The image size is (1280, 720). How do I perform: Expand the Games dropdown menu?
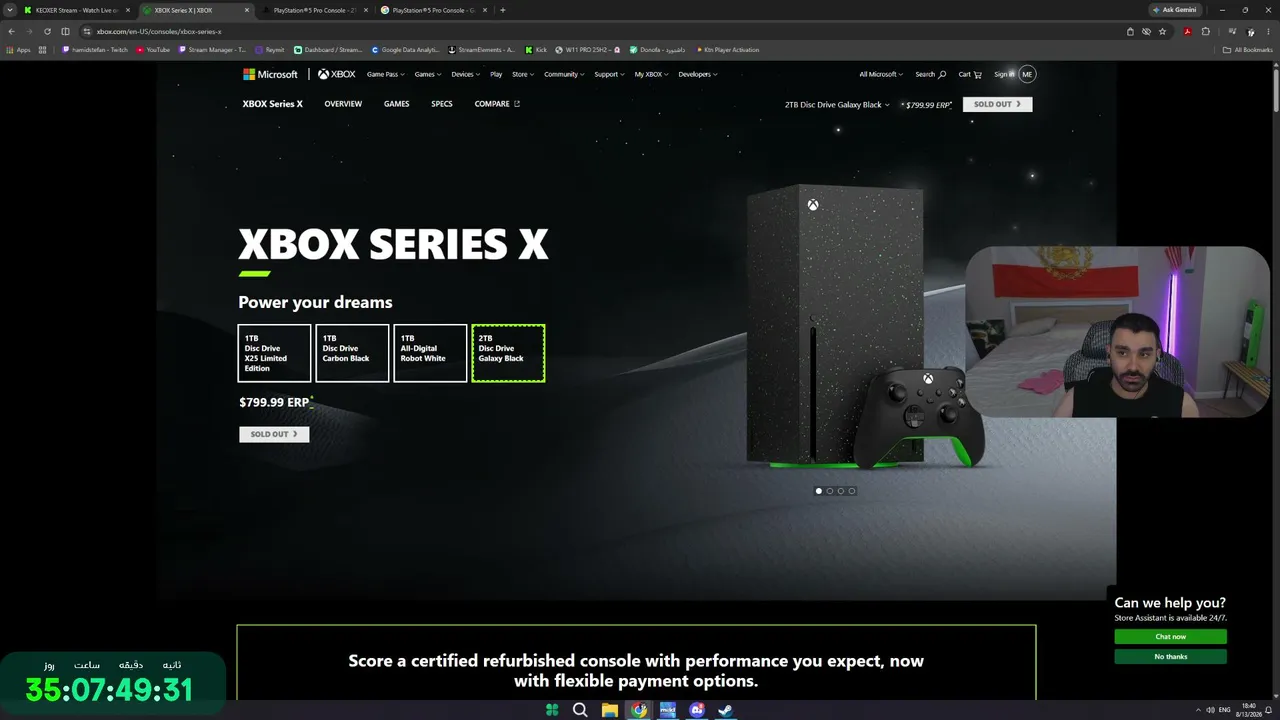coord(428,74)
